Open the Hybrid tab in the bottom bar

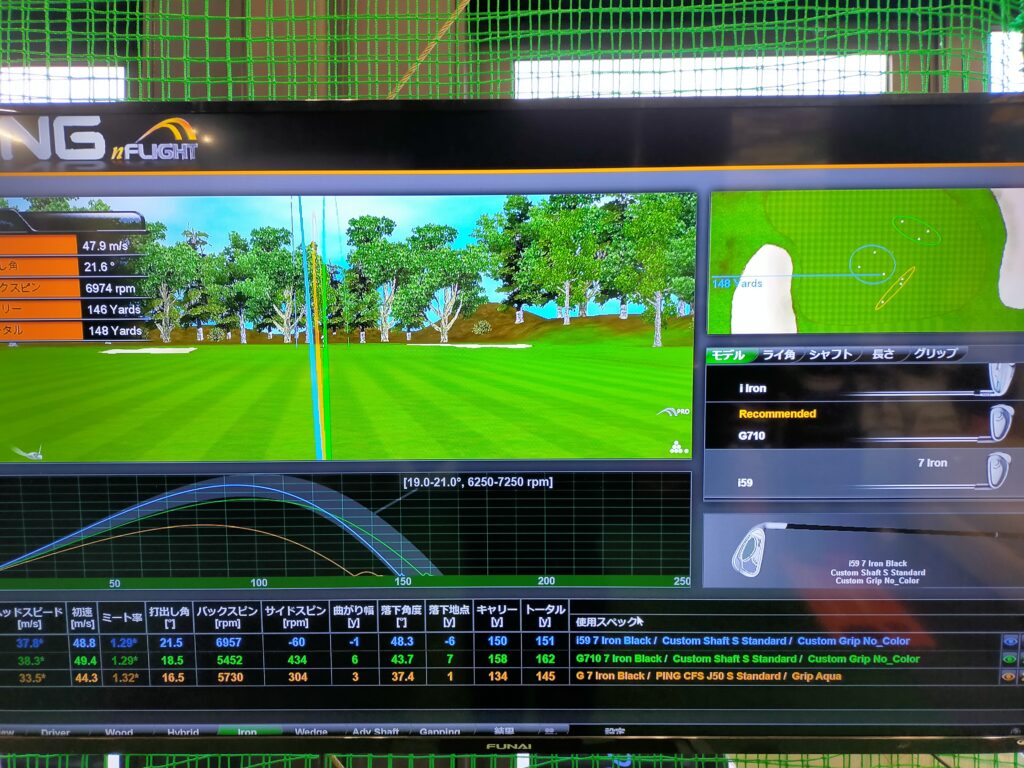pyautogui.click(x=183, y=732)
